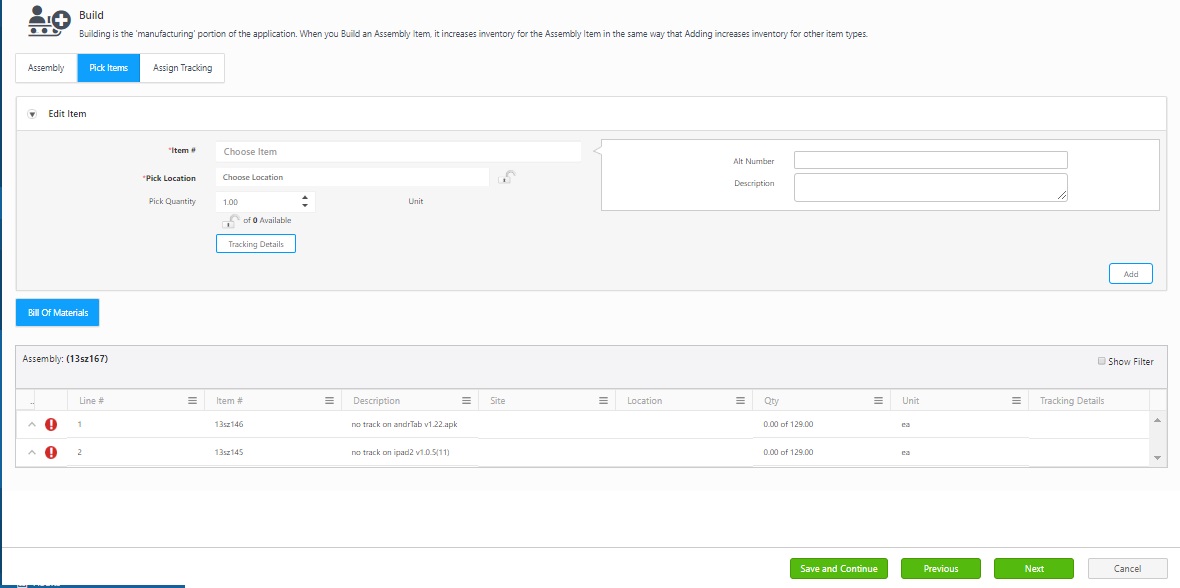Enable the Show Filter checkbox
Viewport: 1180px width, 588px height.
coord(1102,362)
